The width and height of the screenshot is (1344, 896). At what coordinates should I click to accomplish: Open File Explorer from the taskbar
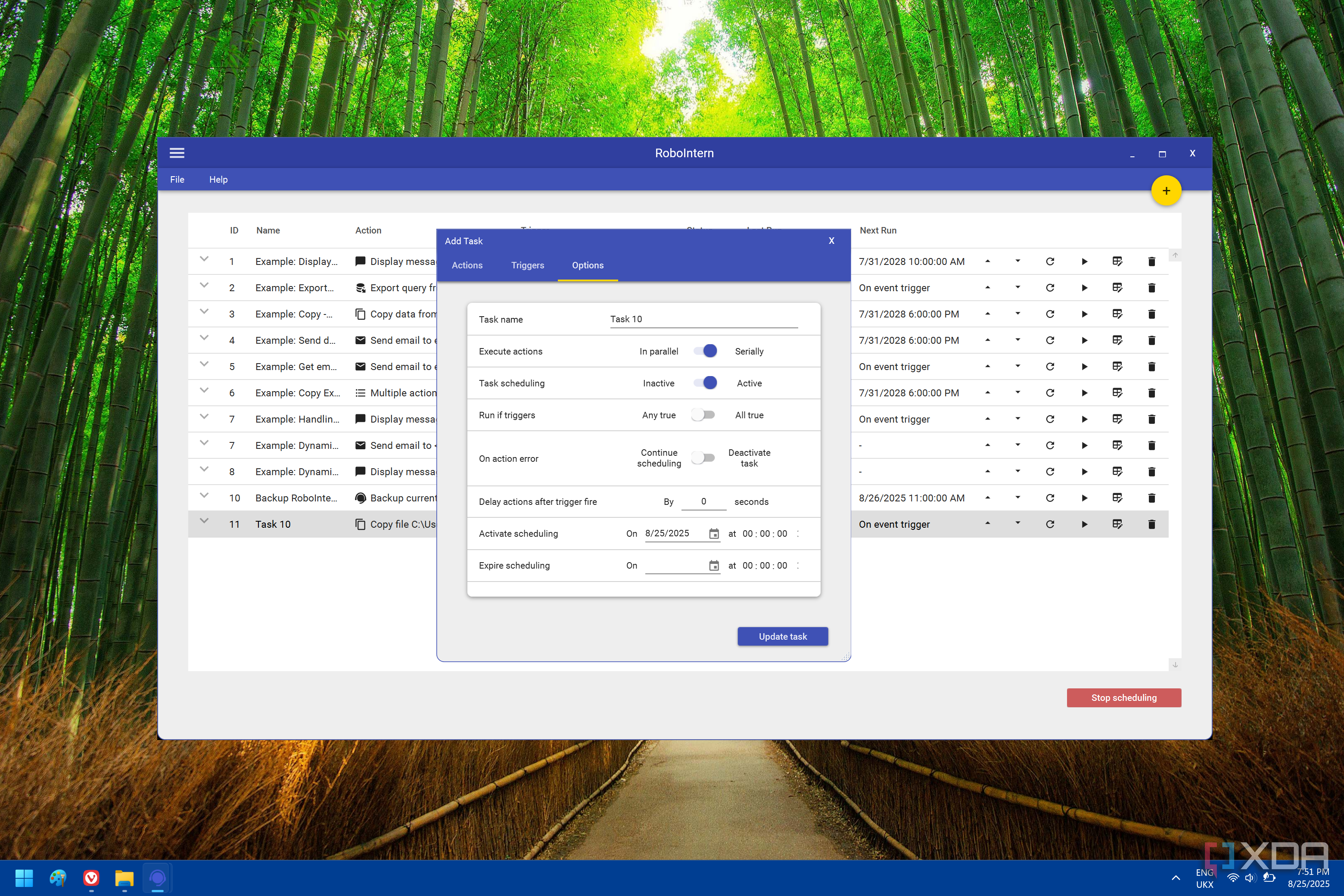click(x=124, y=878)
